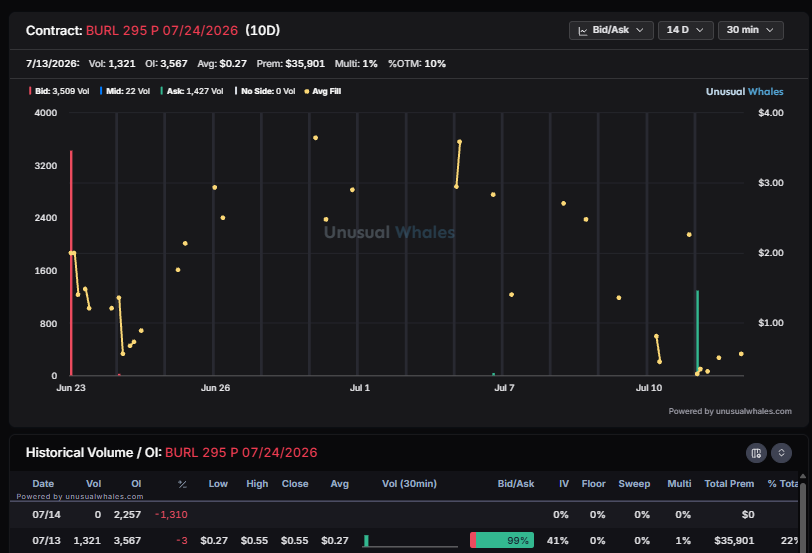Open the 14 D range dropdown
Screen dimensions: 812x553
pyautogui.click(x=686, y=30)
